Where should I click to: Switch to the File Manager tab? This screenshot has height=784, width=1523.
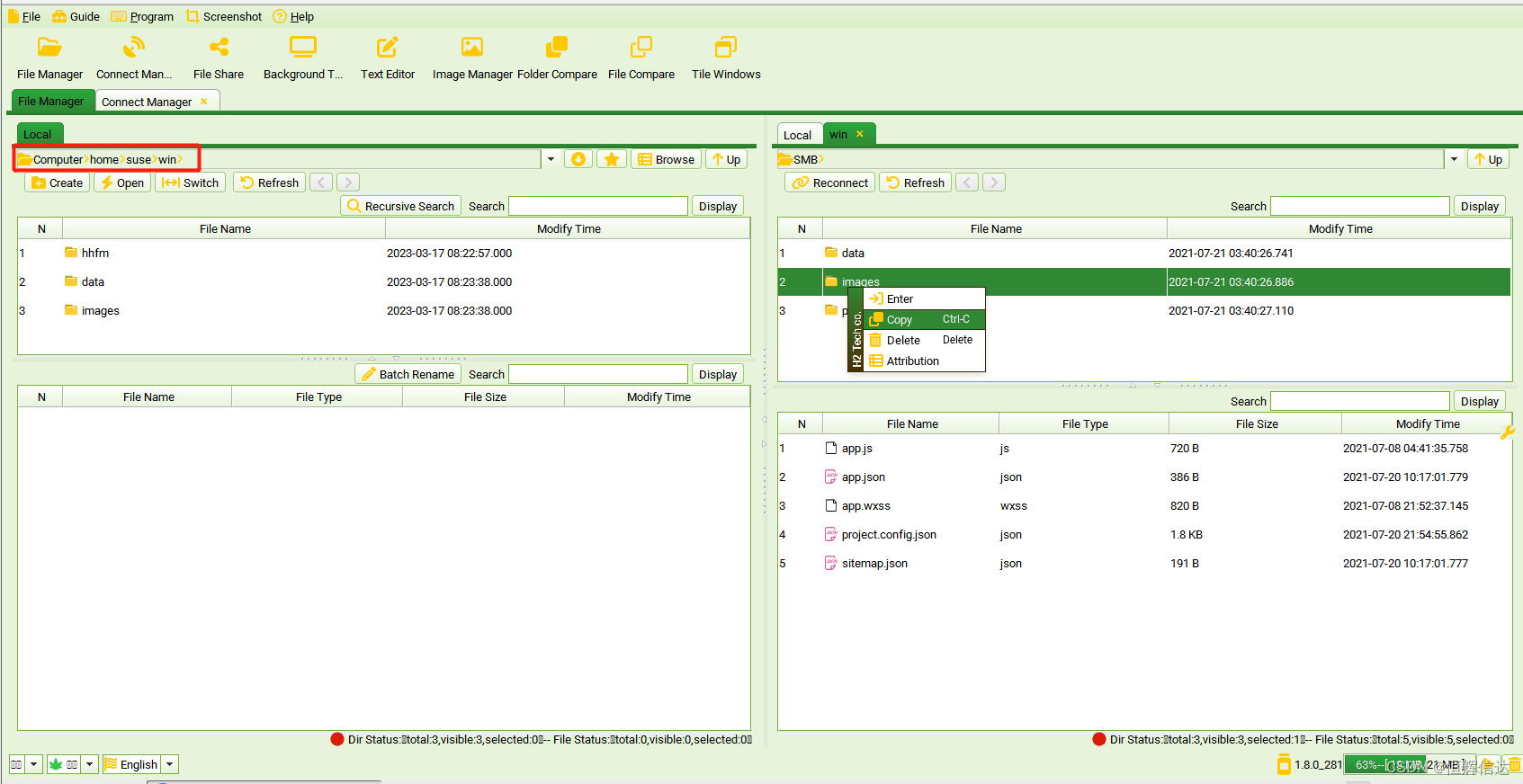click(51, 101)
